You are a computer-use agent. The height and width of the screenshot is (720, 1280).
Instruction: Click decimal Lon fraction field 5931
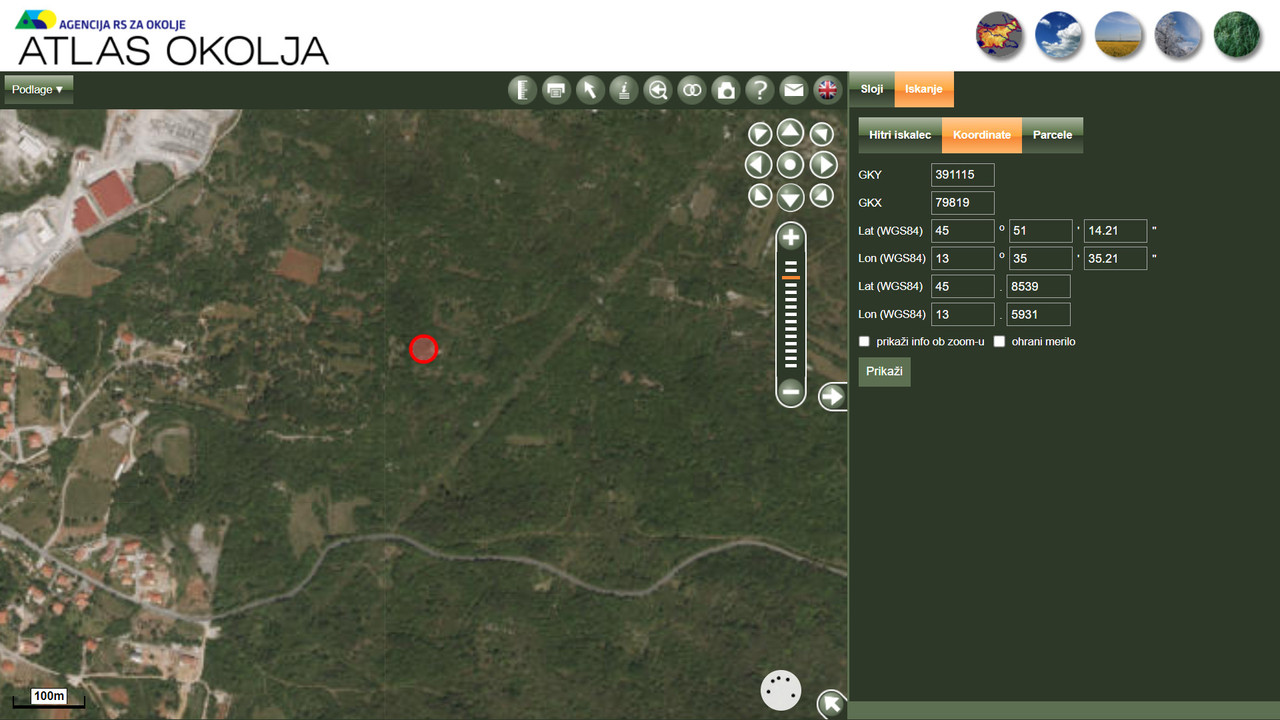tap(1039, 315)
